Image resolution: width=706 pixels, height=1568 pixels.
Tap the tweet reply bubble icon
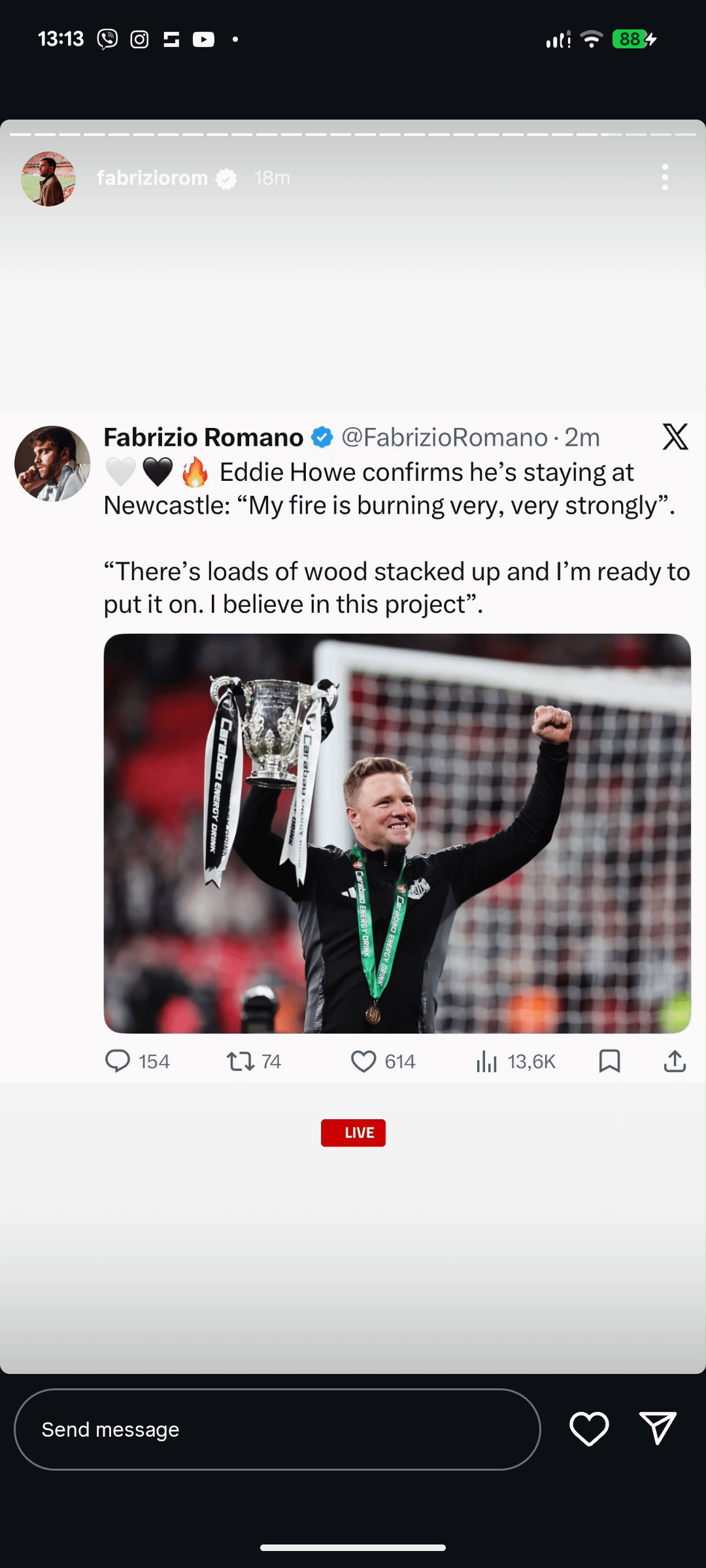[118, 1061]
